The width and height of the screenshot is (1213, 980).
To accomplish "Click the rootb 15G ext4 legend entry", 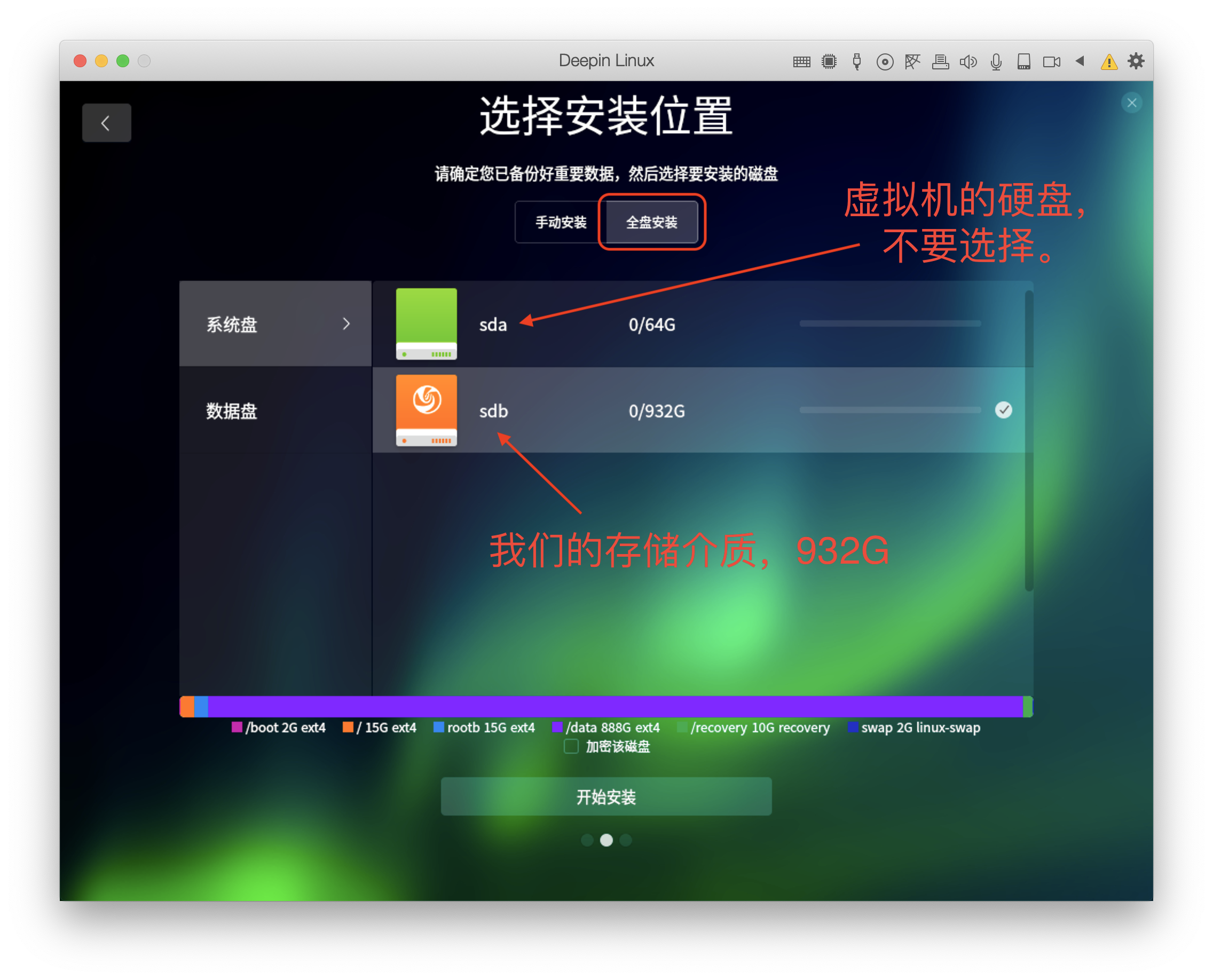I will [x=484, y=728].
